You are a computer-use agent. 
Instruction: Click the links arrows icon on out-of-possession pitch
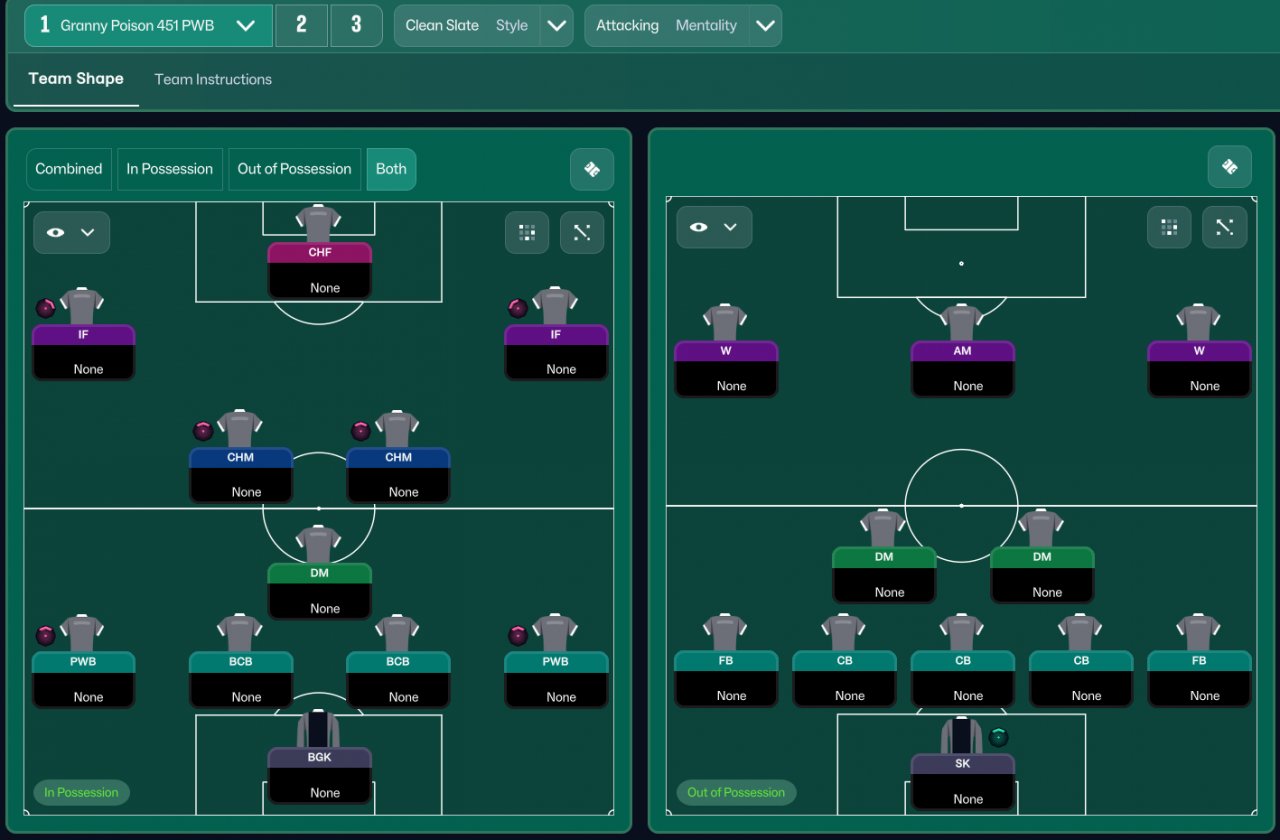(x=1224, y=227)
